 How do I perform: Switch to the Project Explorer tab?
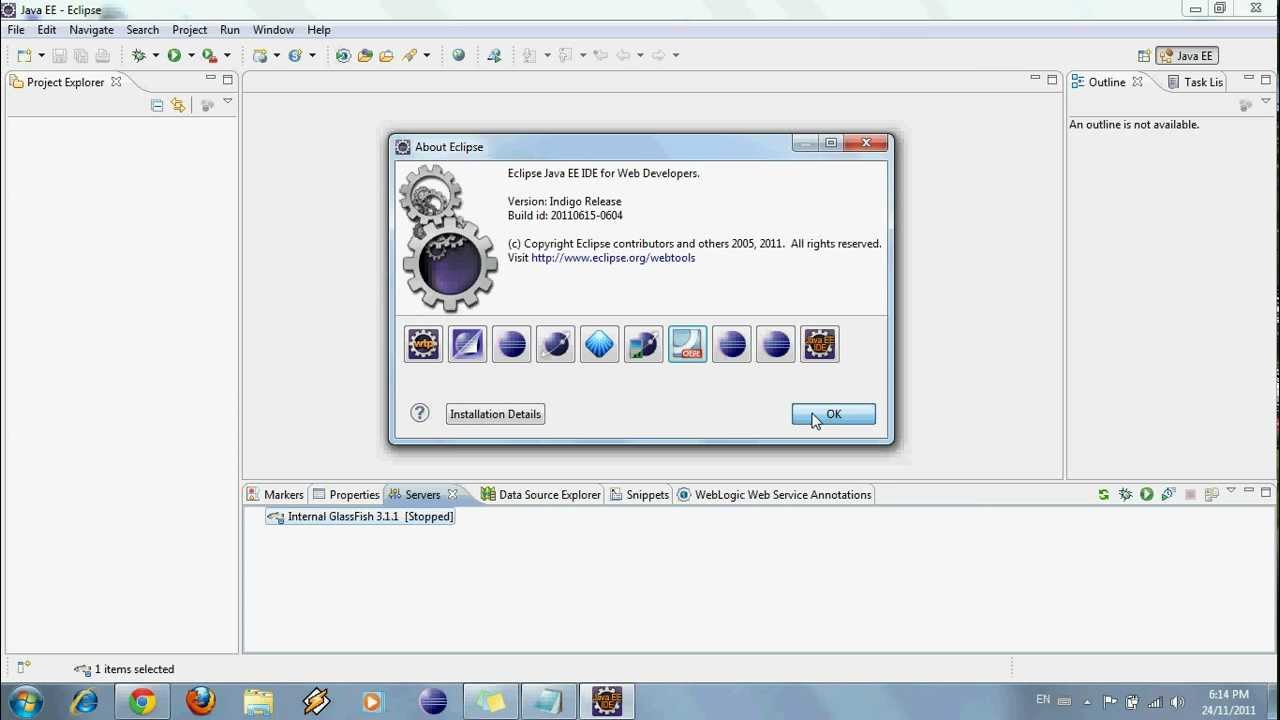pyautogui.click(x=65, y=82)
